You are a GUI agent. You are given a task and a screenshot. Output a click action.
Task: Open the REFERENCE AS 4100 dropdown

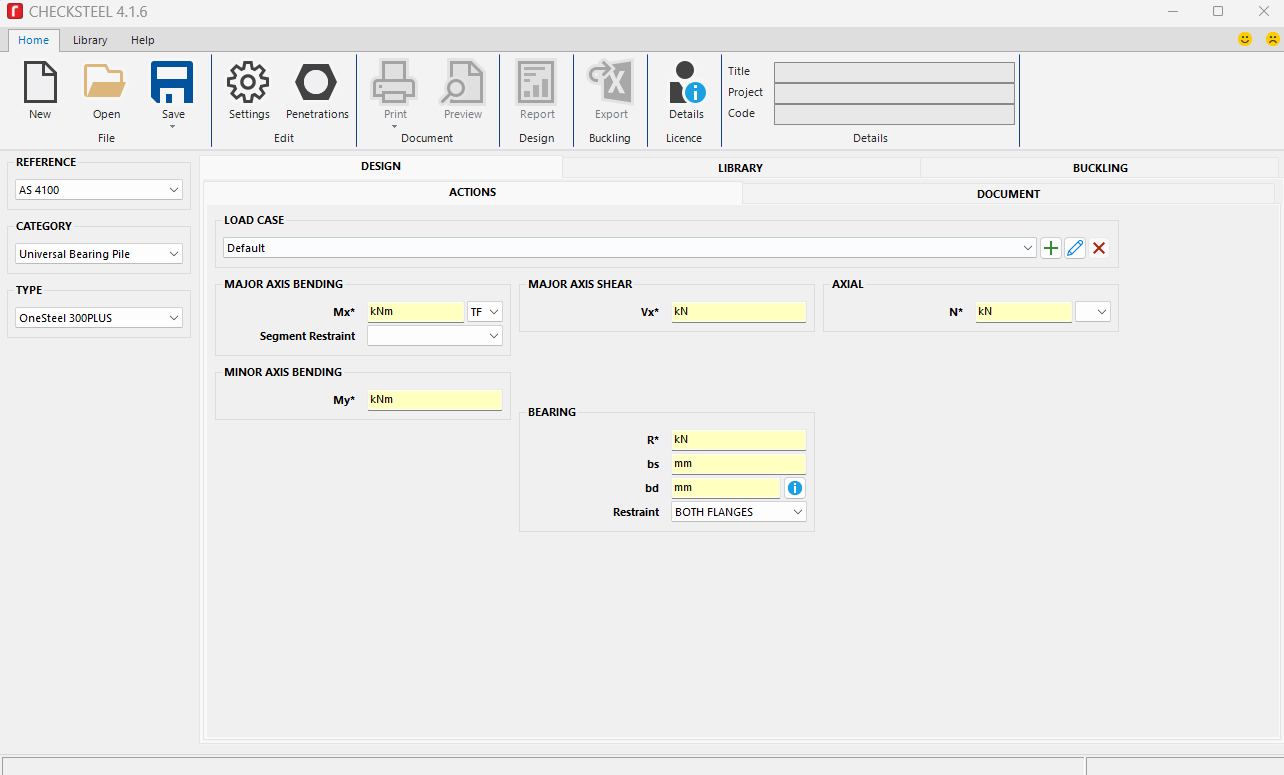(x=99, y=190)
